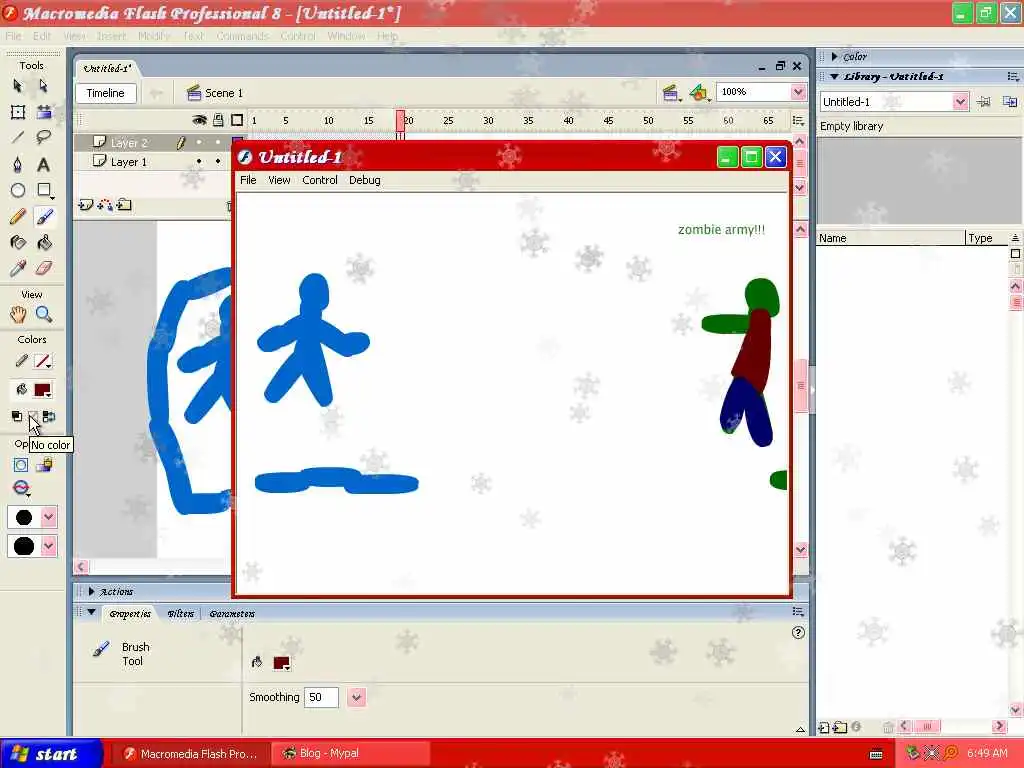Select the Rectangle tool
Screen dimensions: 1024x768
point(44,190)
